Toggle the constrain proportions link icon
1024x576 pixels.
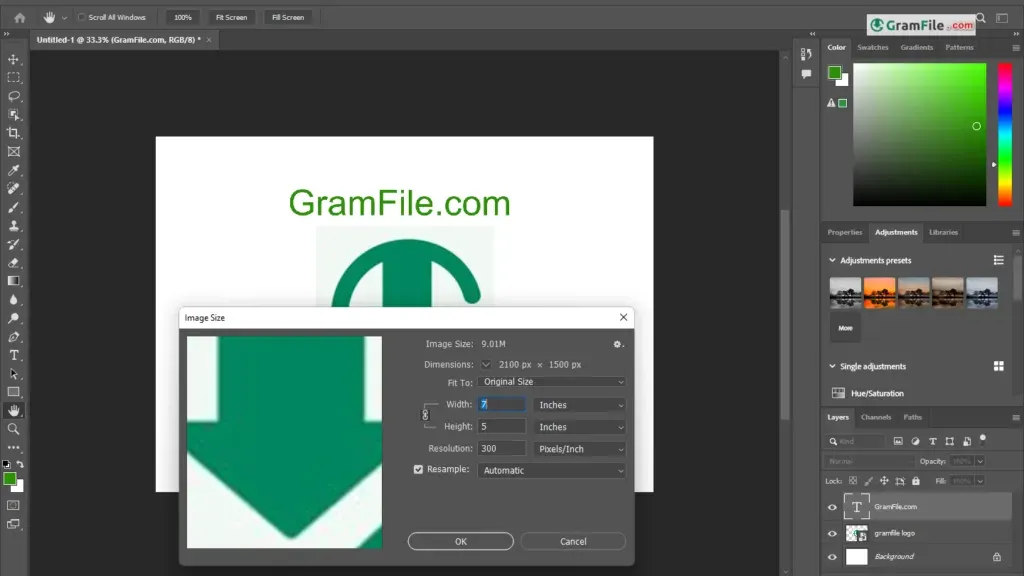[425, 415]
